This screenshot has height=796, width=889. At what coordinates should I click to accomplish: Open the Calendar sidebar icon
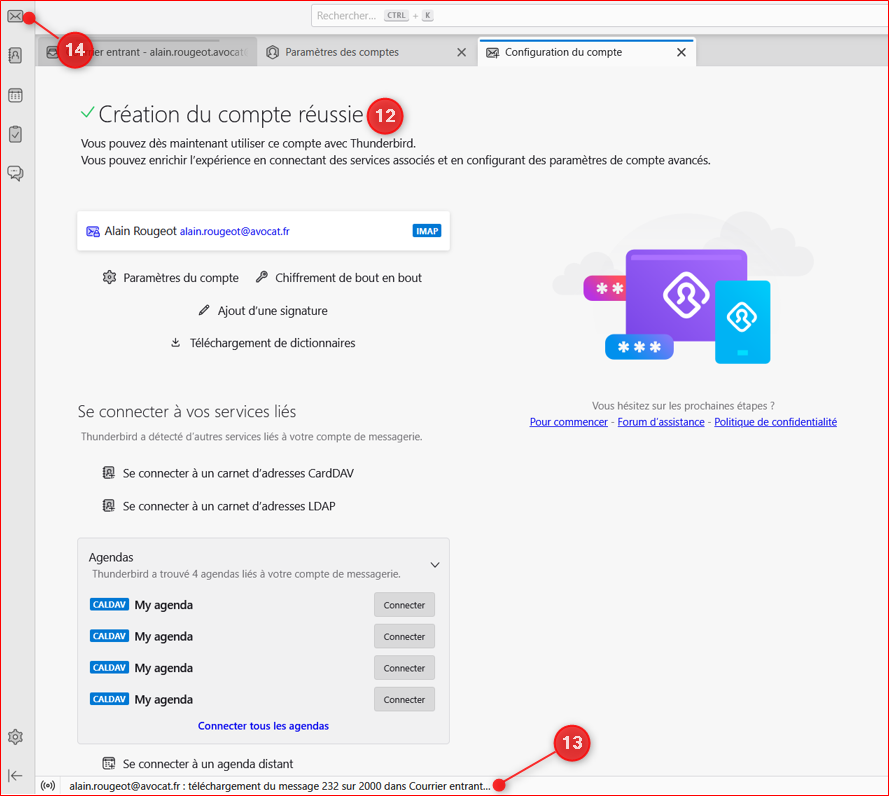coord(15,95)
